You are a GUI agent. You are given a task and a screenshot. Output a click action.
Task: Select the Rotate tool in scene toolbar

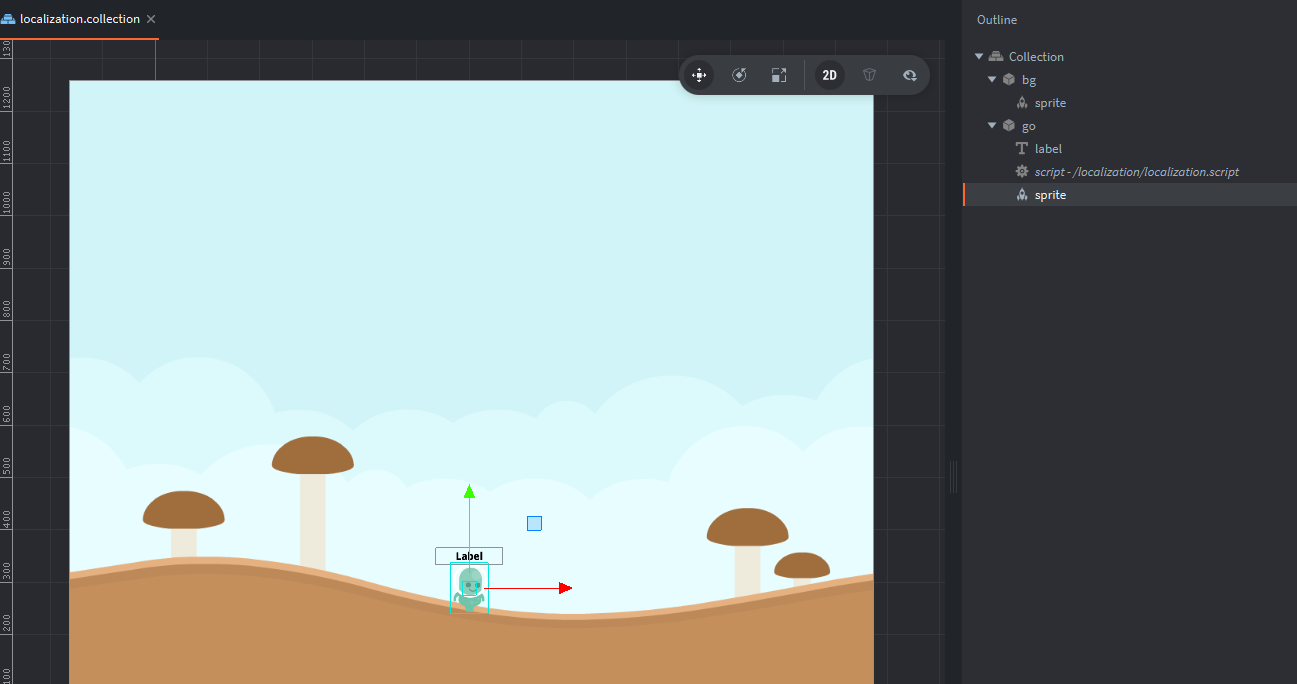[739, 75]
